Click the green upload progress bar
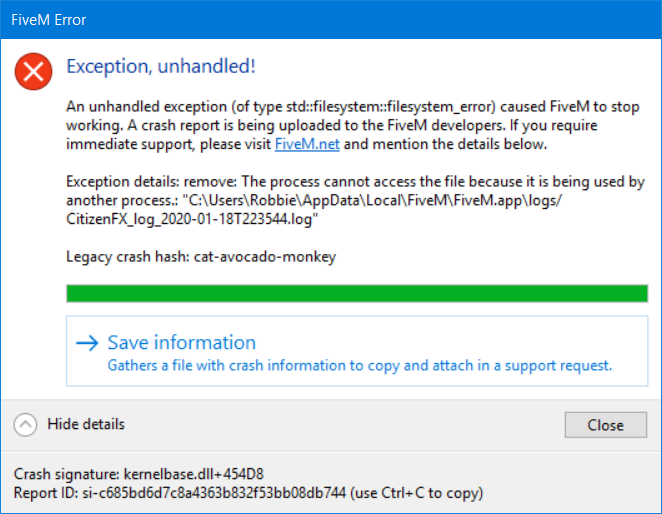 [356, 293]
